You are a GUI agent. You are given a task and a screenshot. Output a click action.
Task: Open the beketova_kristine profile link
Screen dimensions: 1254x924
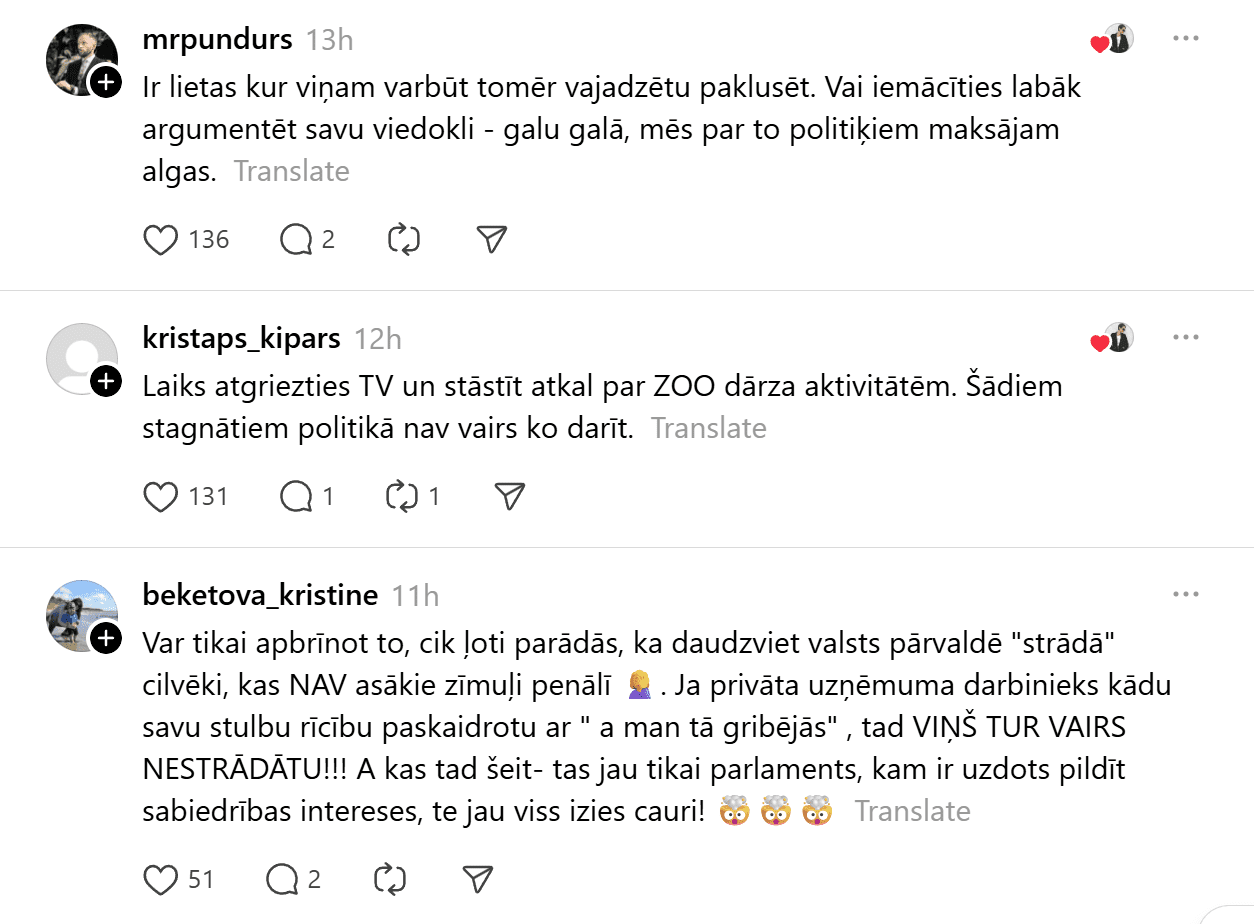(261, 596)
